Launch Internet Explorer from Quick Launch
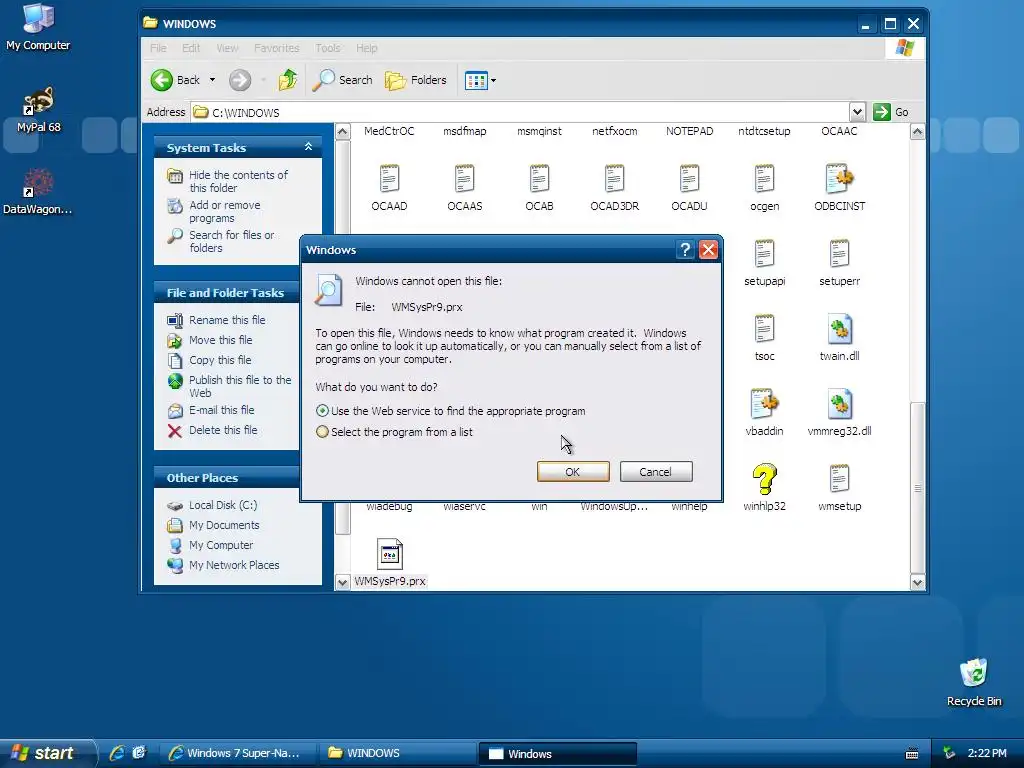 pyautogui.click(x=118, y=753)
